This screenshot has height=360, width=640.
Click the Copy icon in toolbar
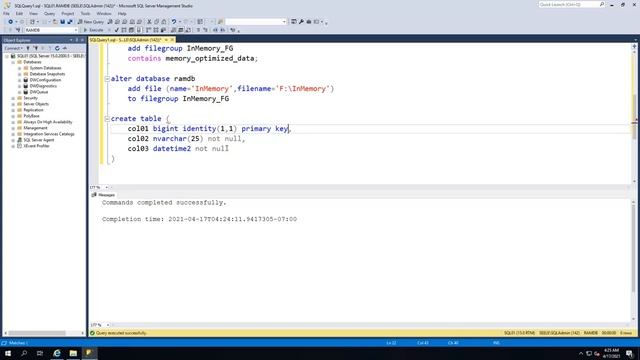click(156, 22)
